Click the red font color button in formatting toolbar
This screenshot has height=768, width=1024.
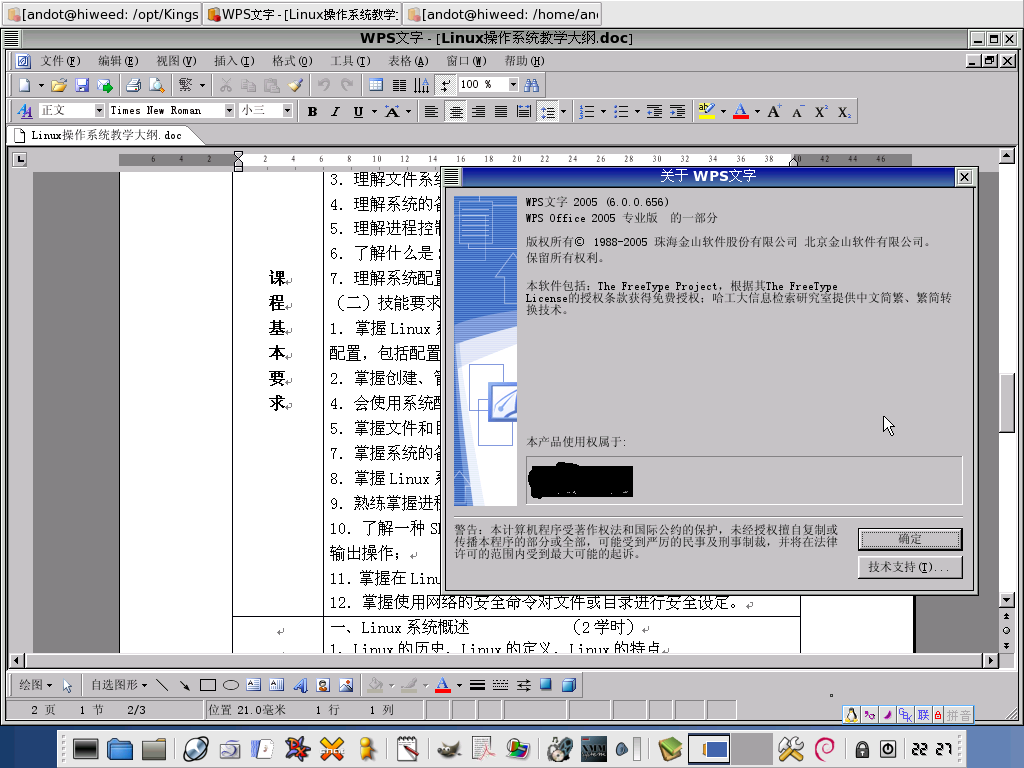click(741, 112)
